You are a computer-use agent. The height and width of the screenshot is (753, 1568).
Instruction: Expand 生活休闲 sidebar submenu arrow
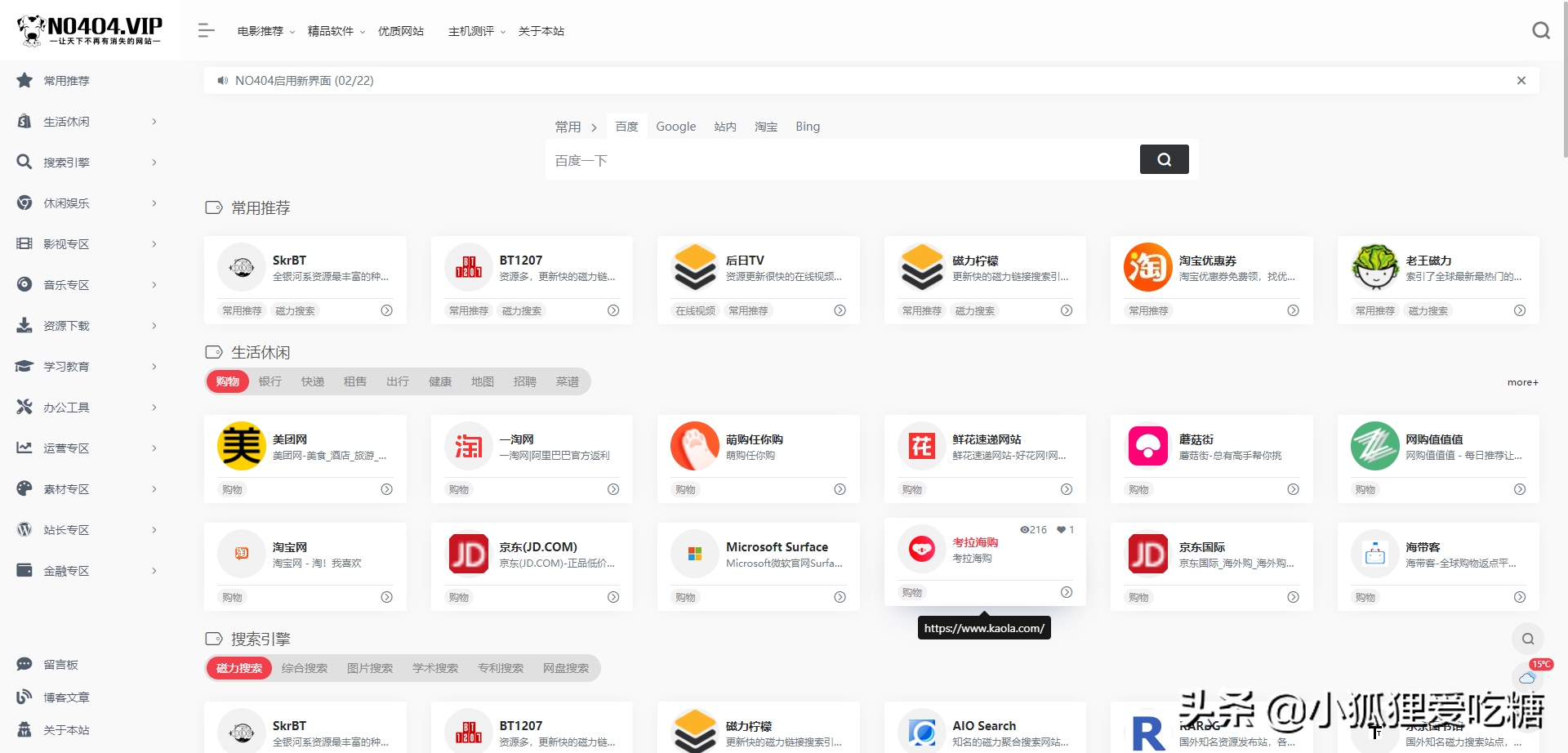pyautogui.click(x=154, y=122)
